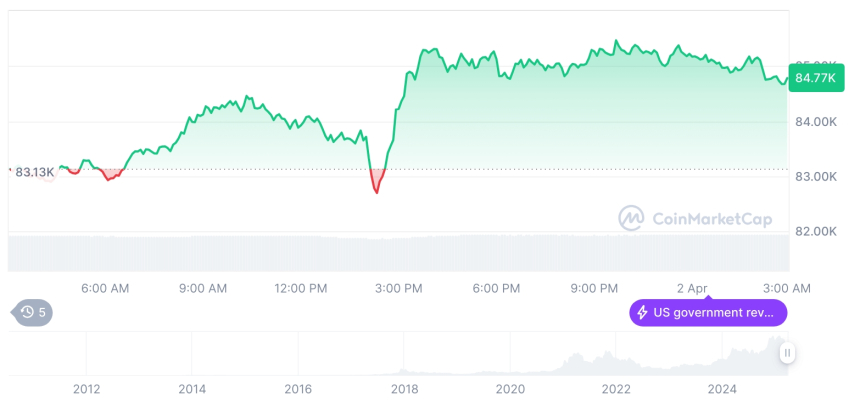Click the range selector handle on mini chart
Screen dimensions: 860x401
click(x=788, y=353)
